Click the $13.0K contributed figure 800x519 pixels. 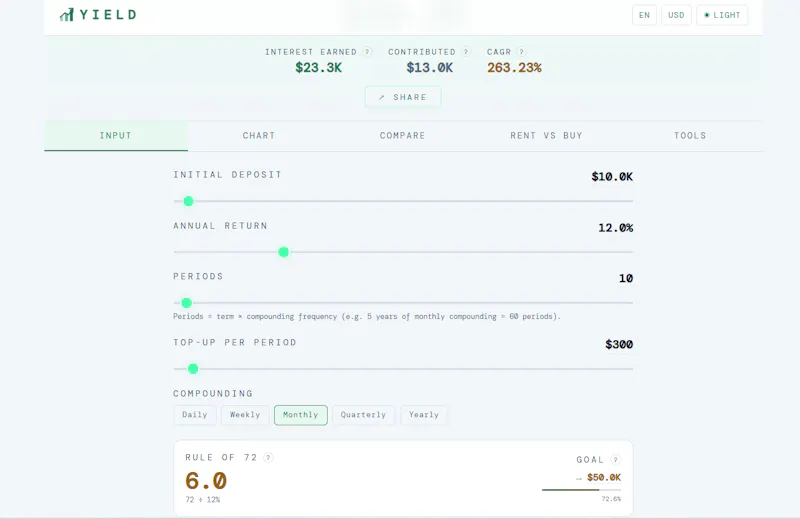click(x=430, y=67)
